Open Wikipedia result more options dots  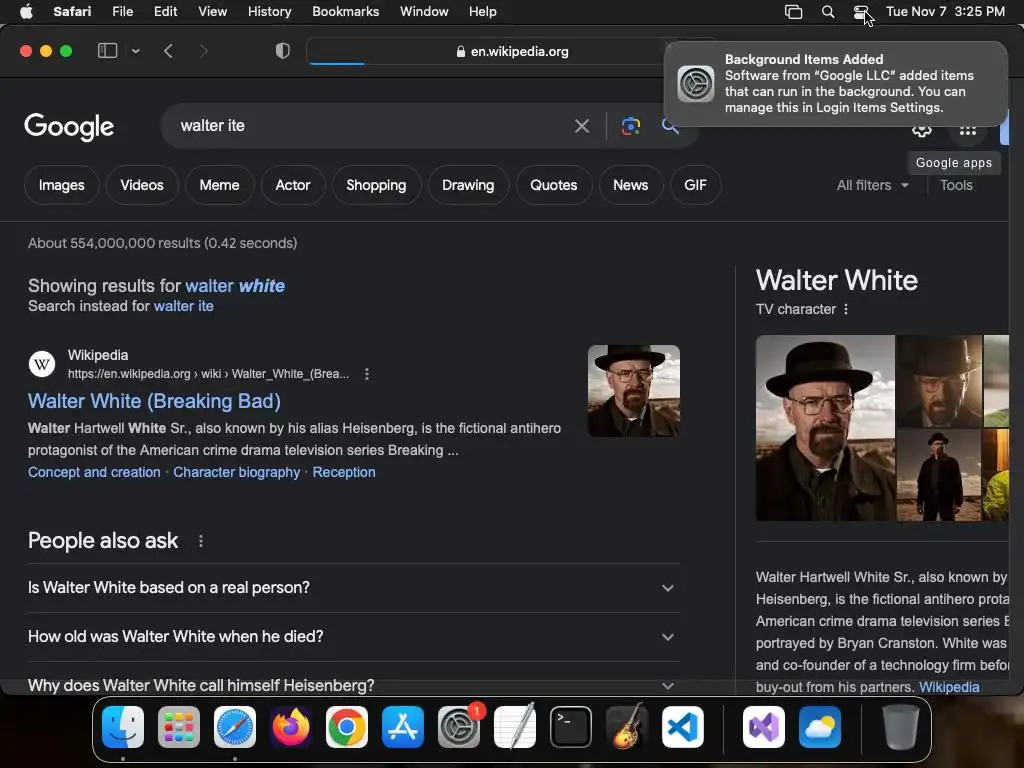tap(367, 374)
